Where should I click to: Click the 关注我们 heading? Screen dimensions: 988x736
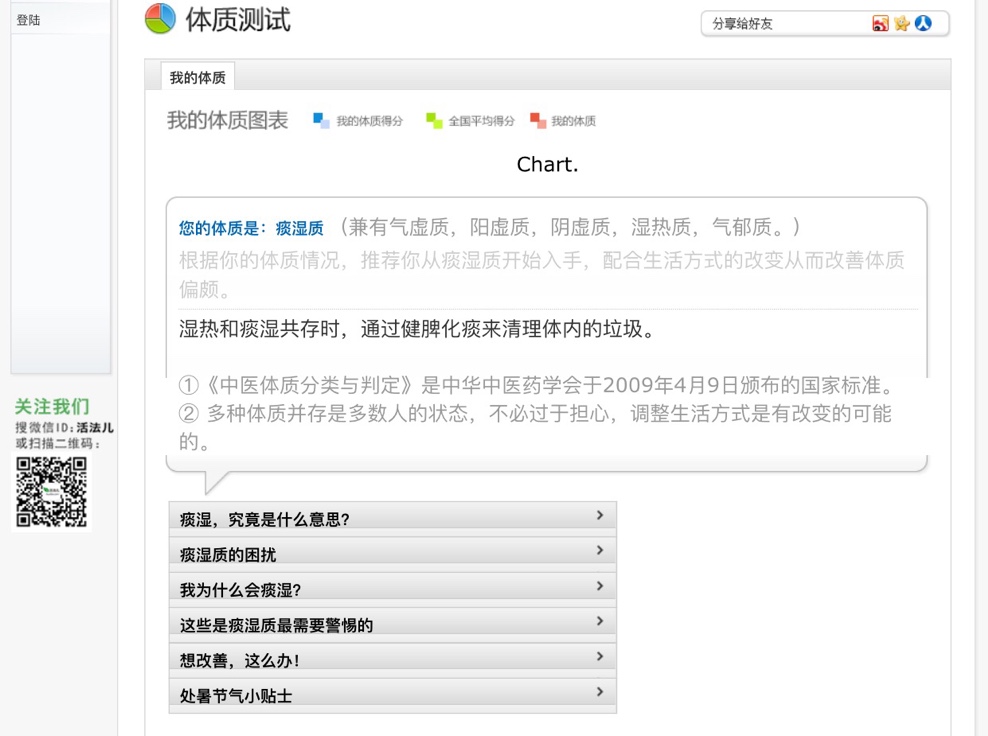tap(52, 407)
